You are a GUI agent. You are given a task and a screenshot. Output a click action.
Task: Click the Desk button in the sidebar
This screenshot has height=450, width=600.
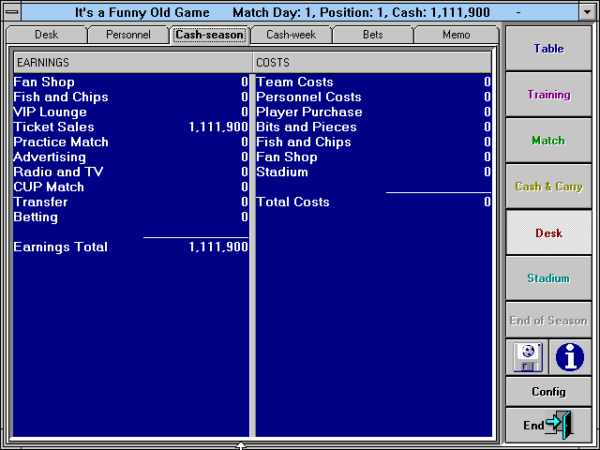[x=548, y=233]
